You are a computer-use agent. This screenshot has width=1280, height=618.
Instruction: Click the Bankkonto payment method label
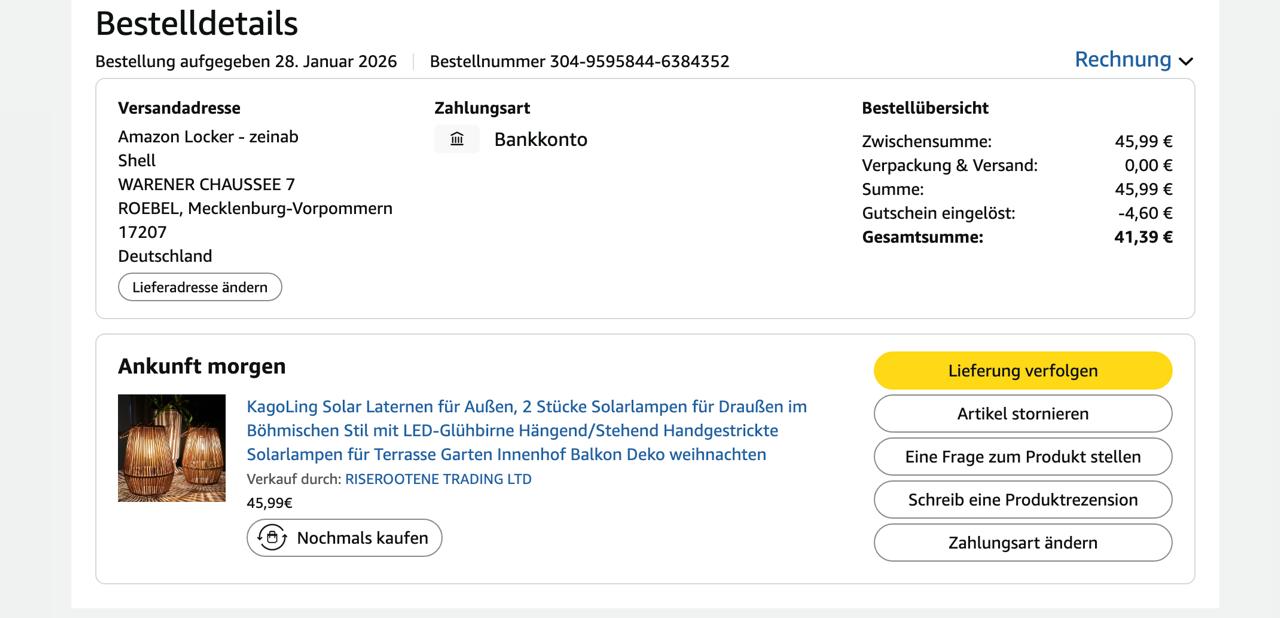540,140
